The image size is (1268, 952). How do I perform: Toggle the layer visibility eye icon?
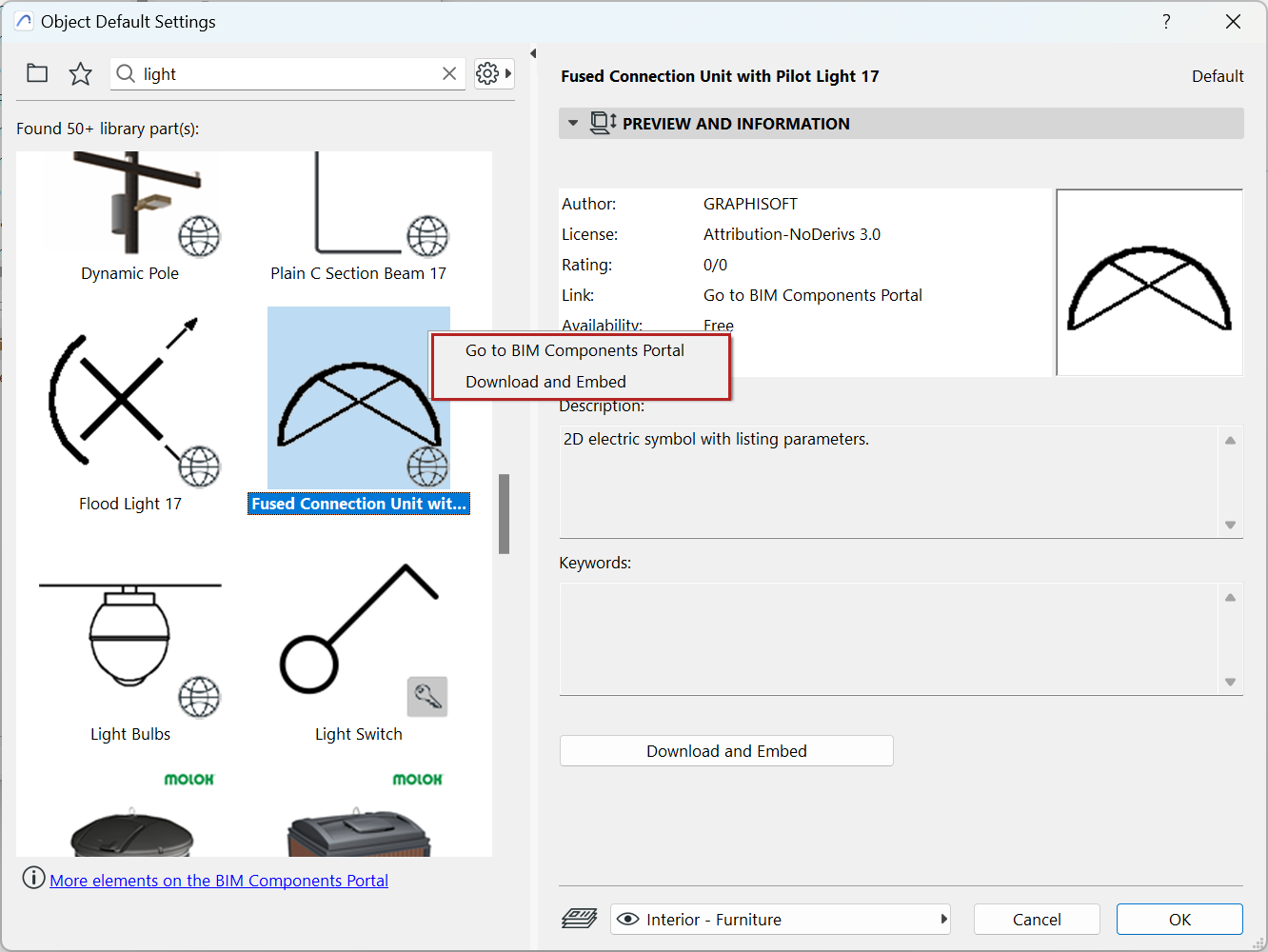(x=627, y=919)
